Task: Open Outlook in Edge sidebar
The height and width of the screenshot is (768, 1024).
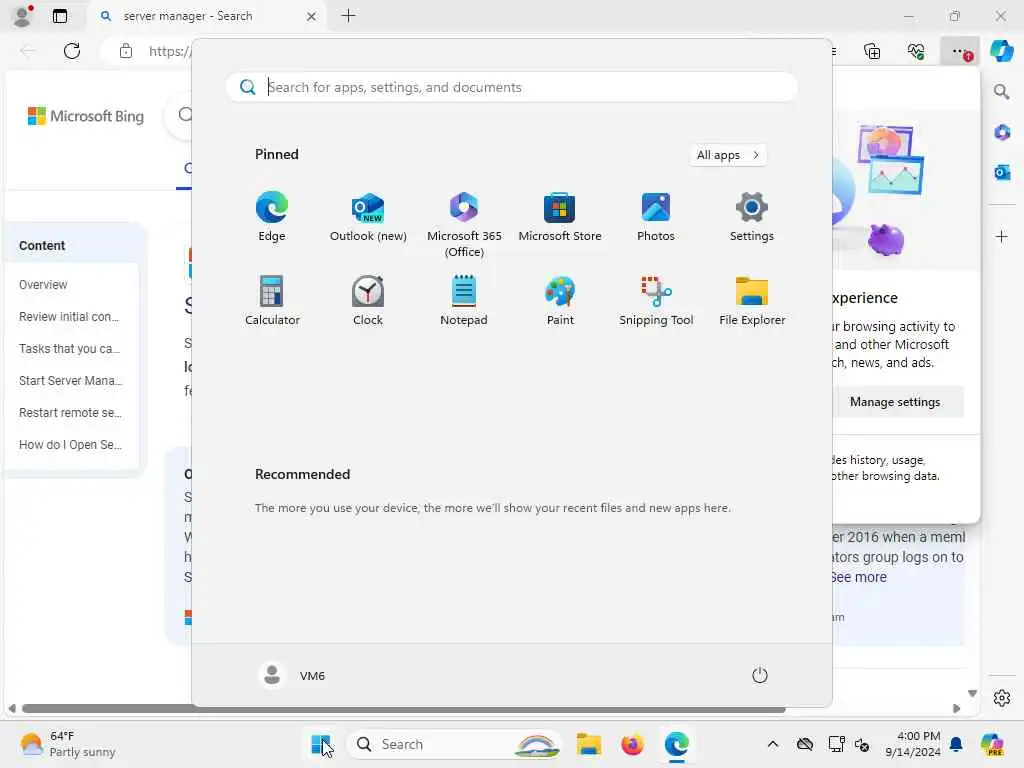Action: pos(1002,172)
